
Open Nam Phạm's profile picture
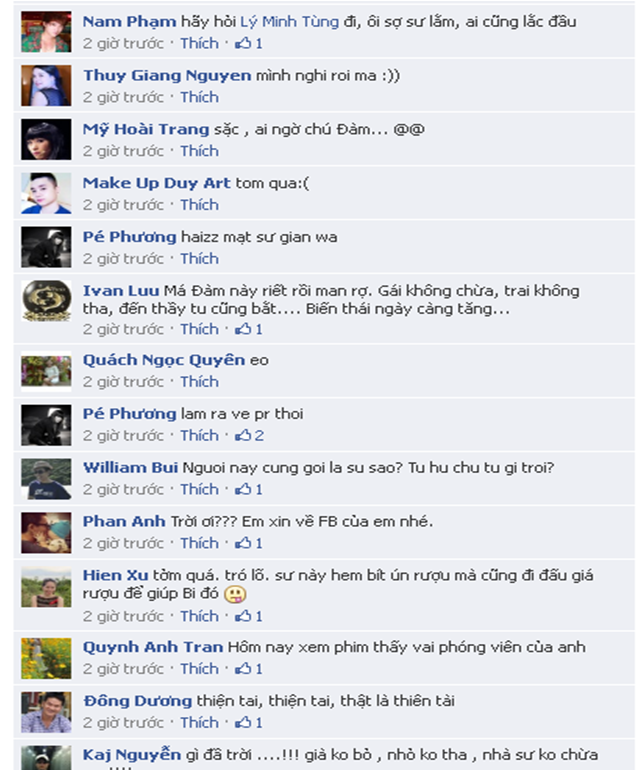46,32
